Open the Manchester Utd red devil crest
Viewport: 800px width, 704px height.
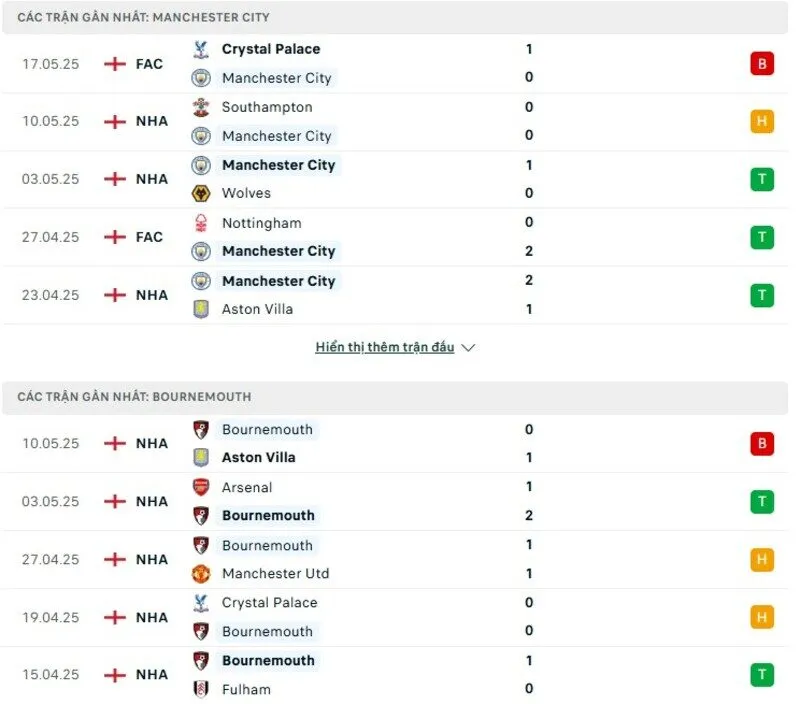(200, 574)
